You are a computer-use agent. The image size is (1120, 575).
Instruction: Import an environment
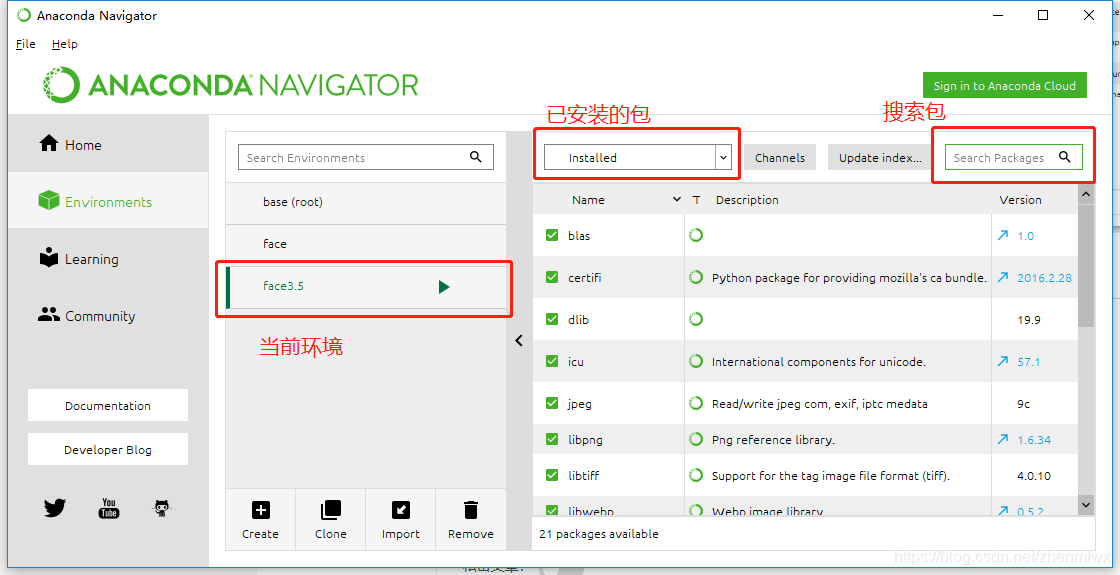(x=401, y=519)
